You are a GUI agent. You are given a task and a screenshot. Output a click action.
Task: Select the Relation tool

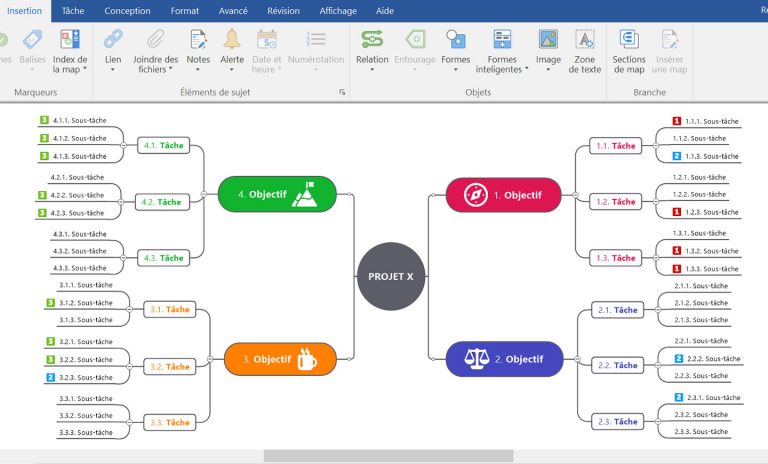[x=372, y=40]
